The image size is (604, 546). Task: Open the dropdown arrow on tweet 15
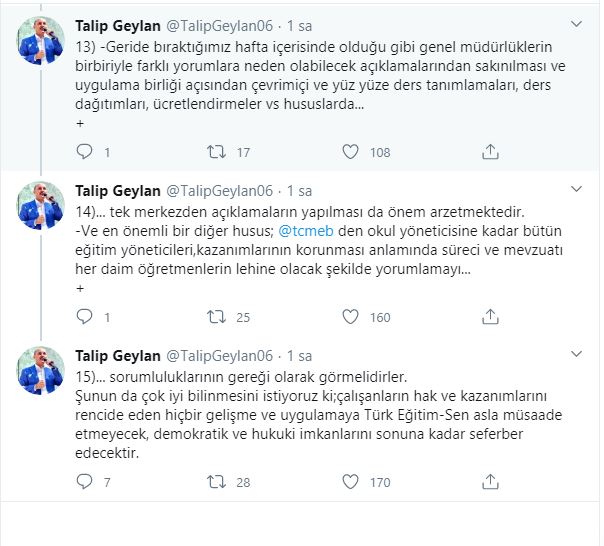tap(576, 354)
